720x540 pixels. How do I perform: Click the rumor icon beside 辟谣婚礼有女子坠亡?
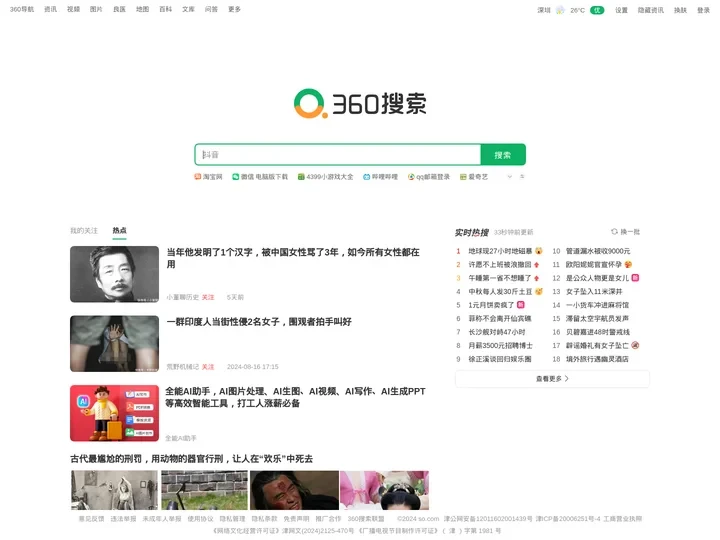pos(635,345)
